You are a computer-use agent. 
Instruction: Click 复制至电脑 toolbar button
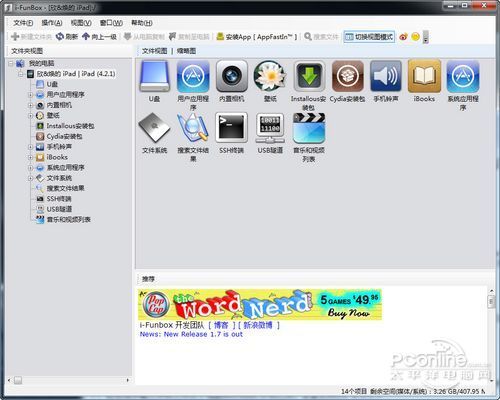point(189,37)
